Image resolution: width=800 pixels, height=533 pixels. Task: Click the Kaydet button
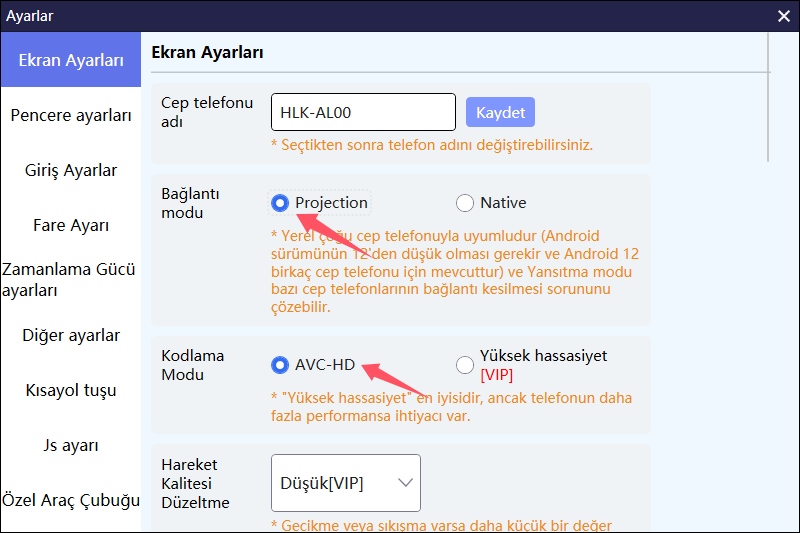coord(500,112)
